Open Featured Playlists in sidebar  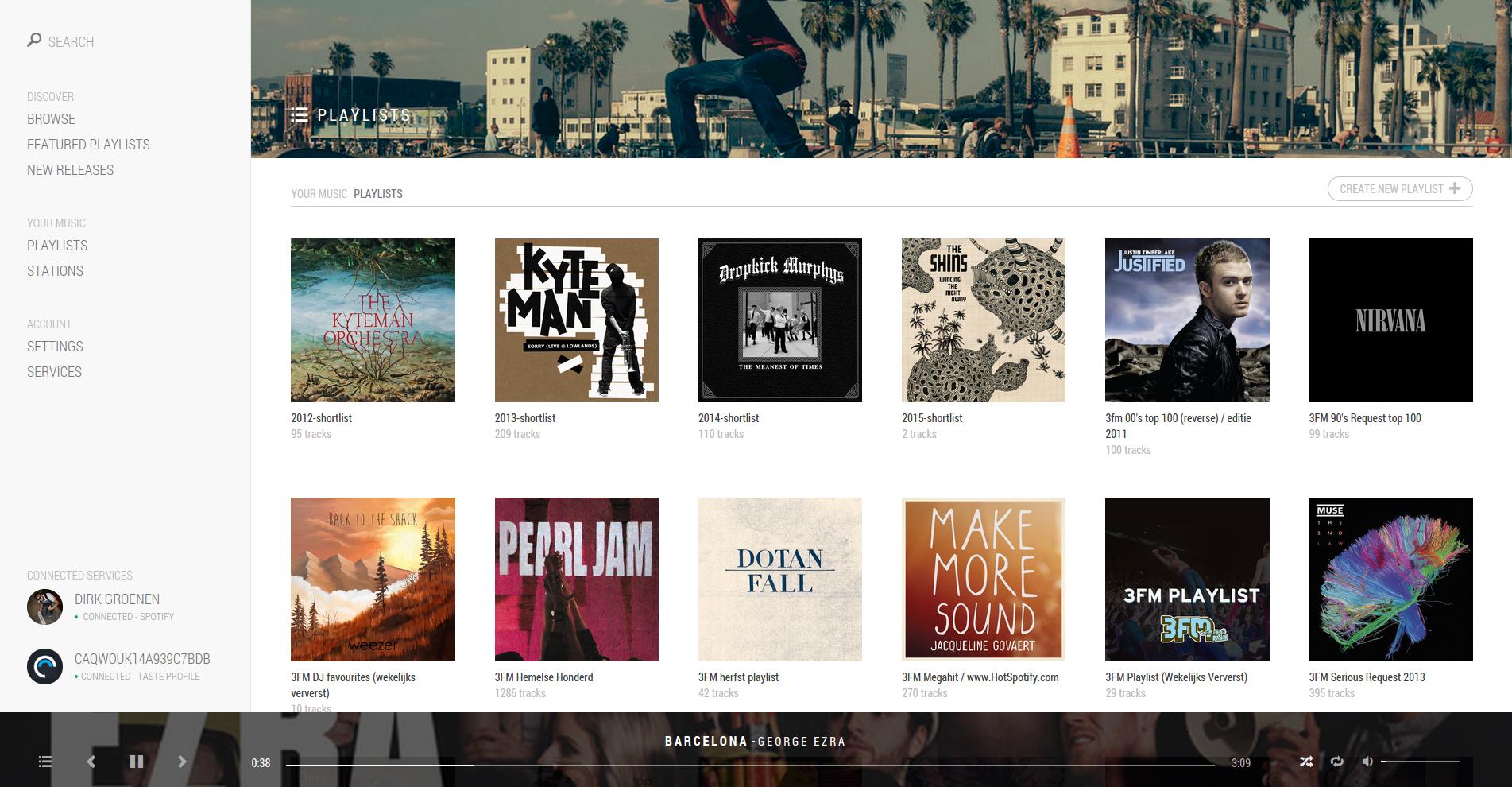point(88,145)
